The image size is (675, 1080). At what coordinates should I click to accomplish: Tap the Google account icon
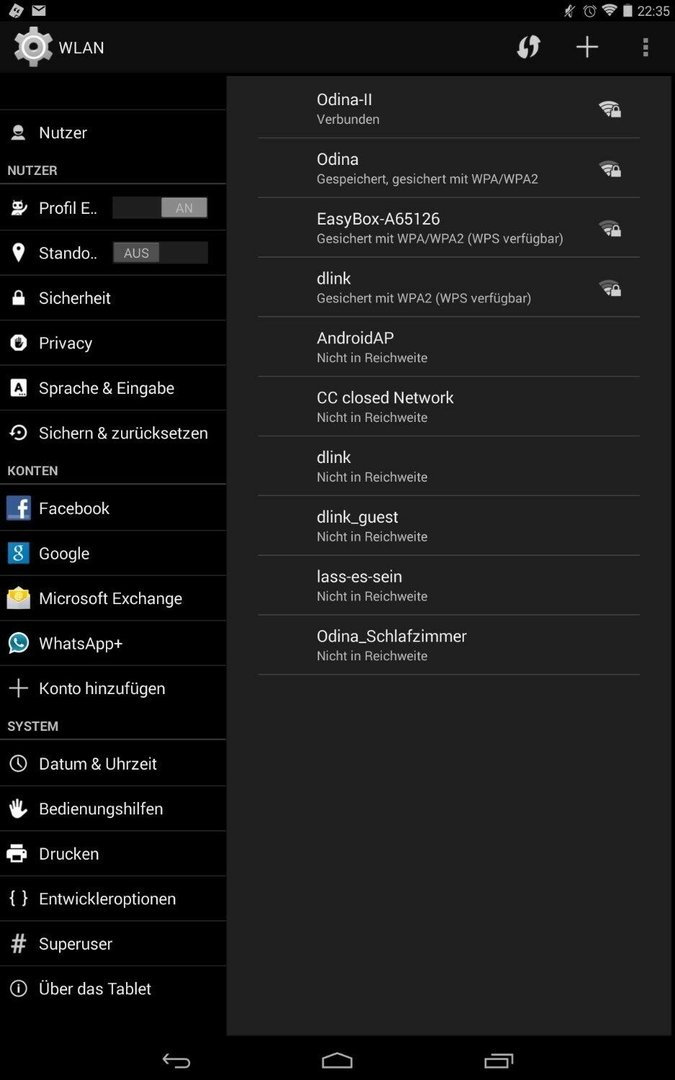[x=19, y=553]
